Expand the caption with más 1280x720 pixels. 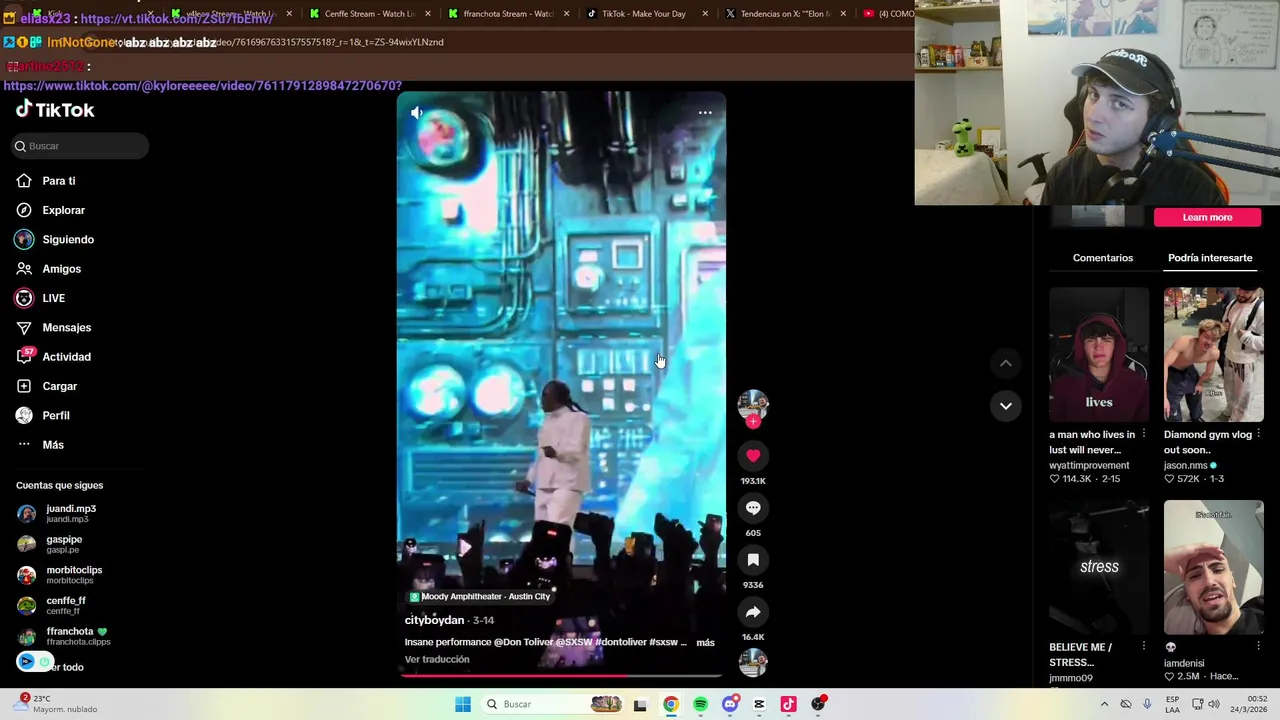click(705, 643)
